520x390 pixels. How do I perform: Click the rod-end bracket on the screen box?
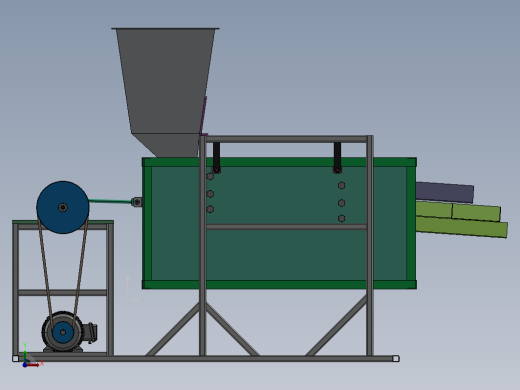[x=137, y=202]
